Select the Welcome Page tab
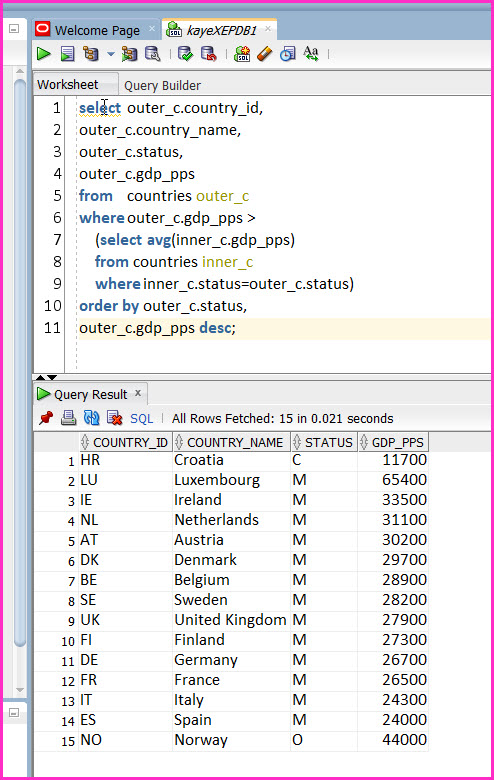Image resolution: width=494 pixels, height=780 pixels. tap(97, 30)
